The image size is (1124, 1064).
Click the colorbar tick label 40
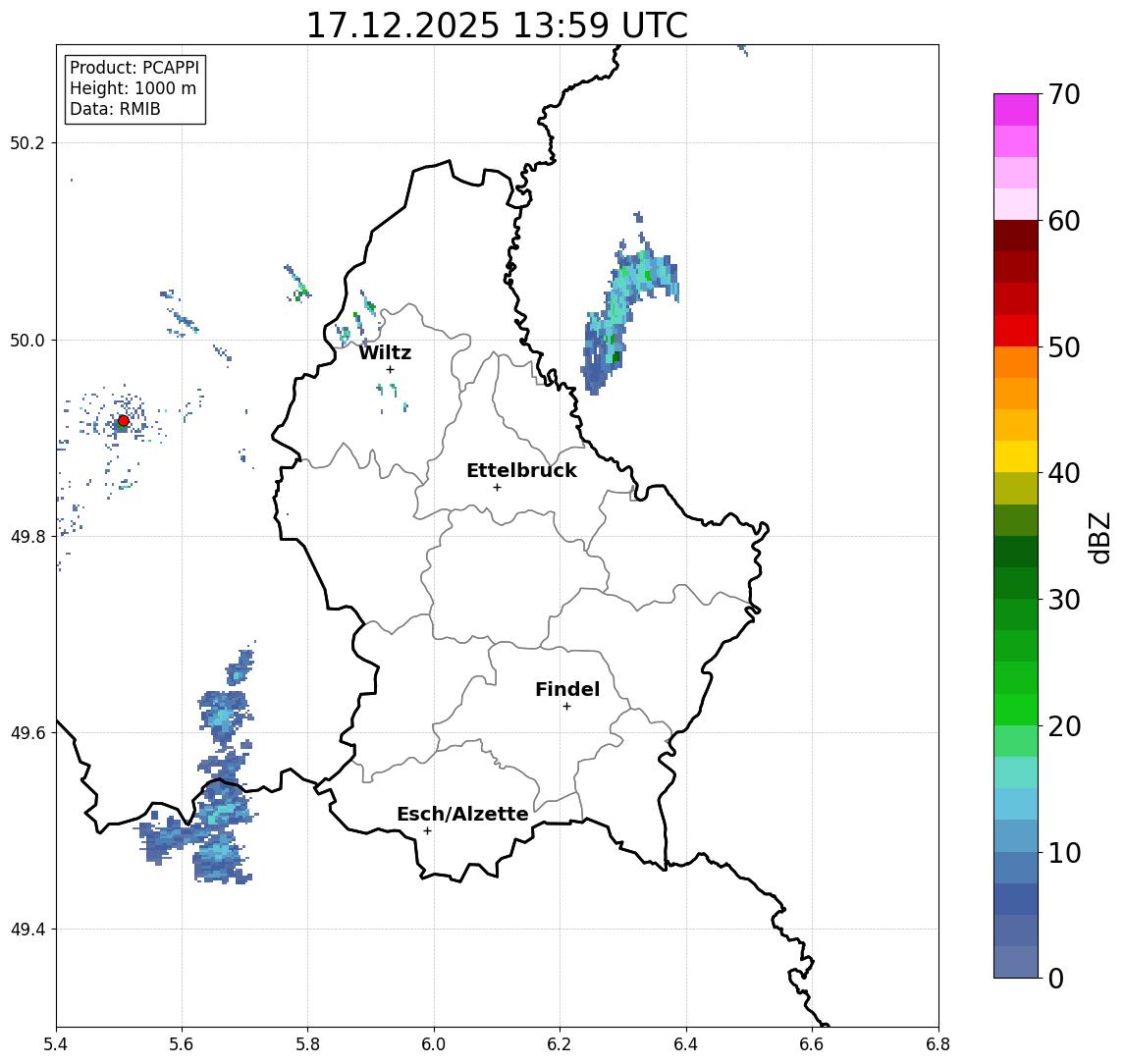(1064, 473)
